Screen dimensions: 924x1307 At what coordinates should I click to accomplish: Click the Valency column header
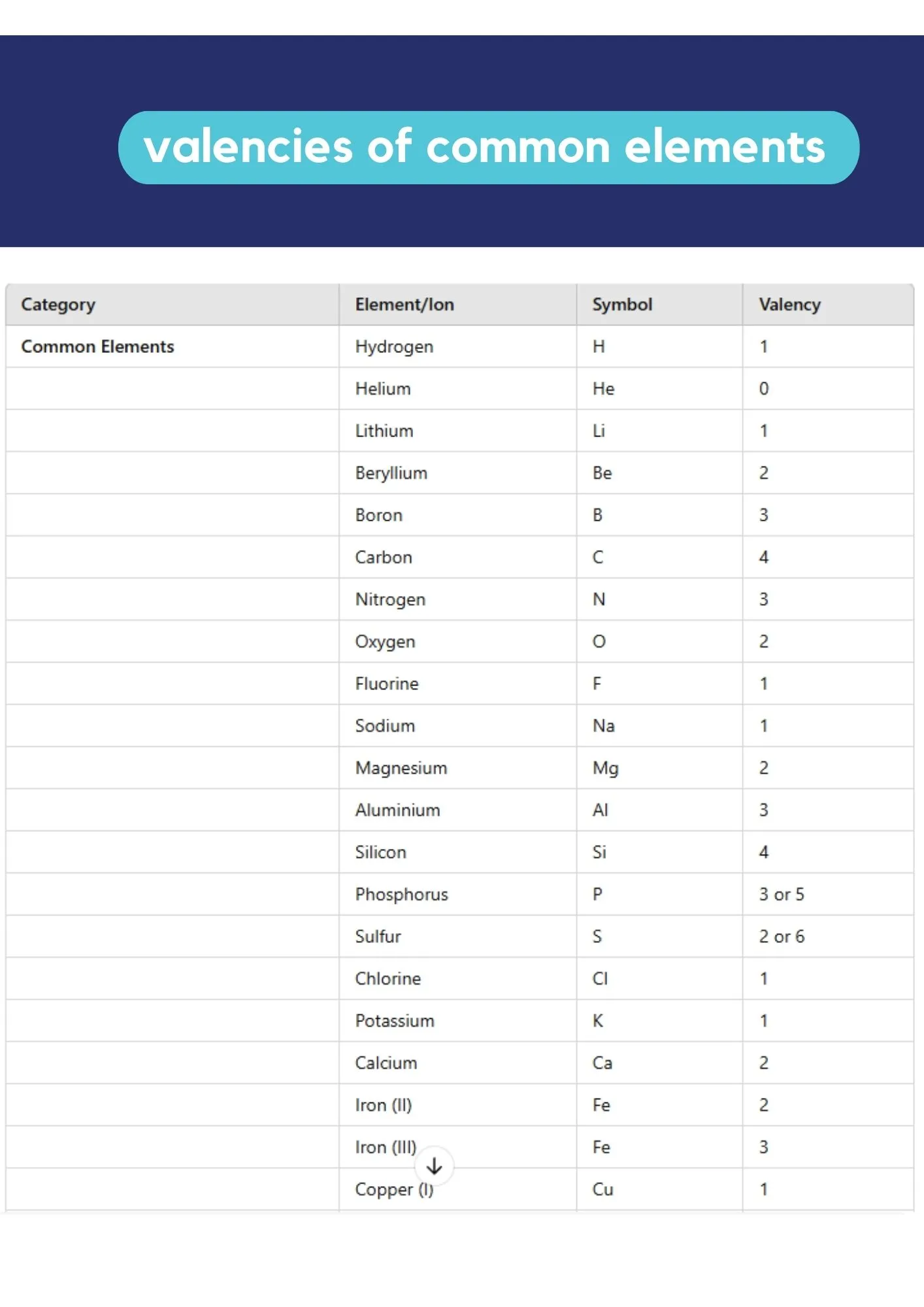pyautogui.click(x=789, y=305)
